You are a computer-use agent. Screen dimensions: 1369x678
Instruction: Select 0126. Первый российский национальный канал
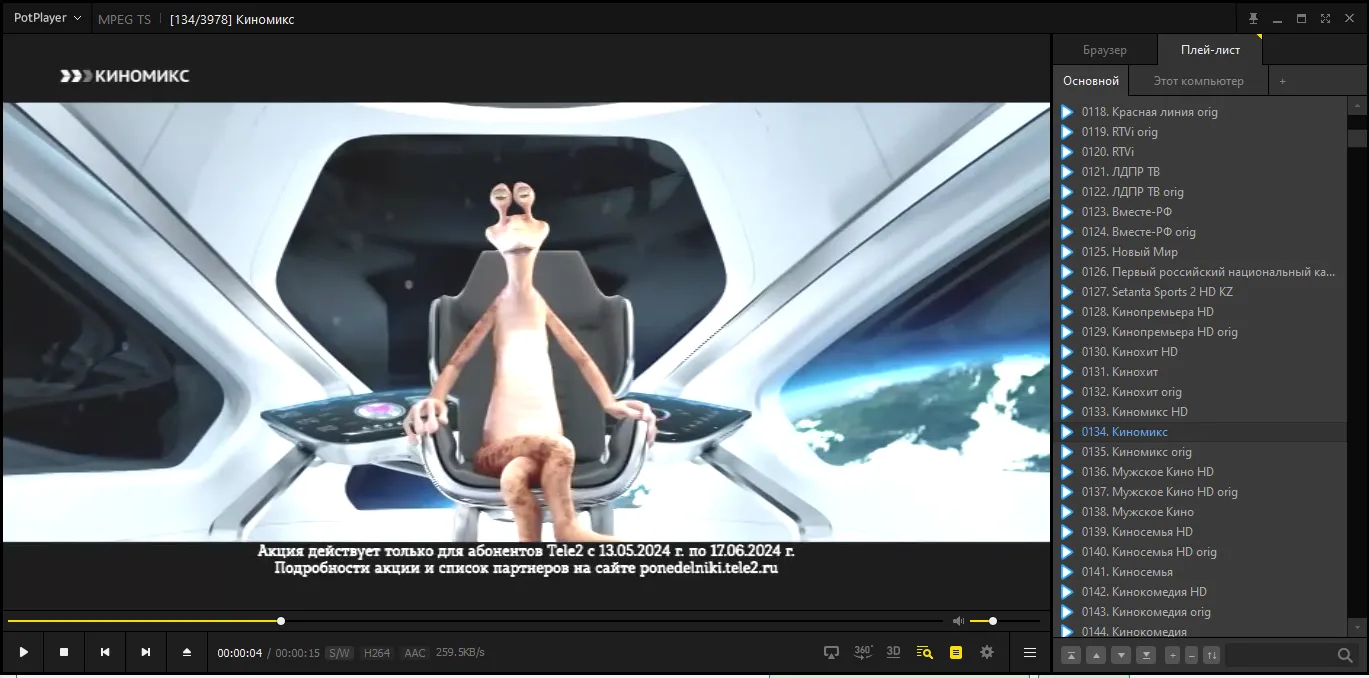1200,272
